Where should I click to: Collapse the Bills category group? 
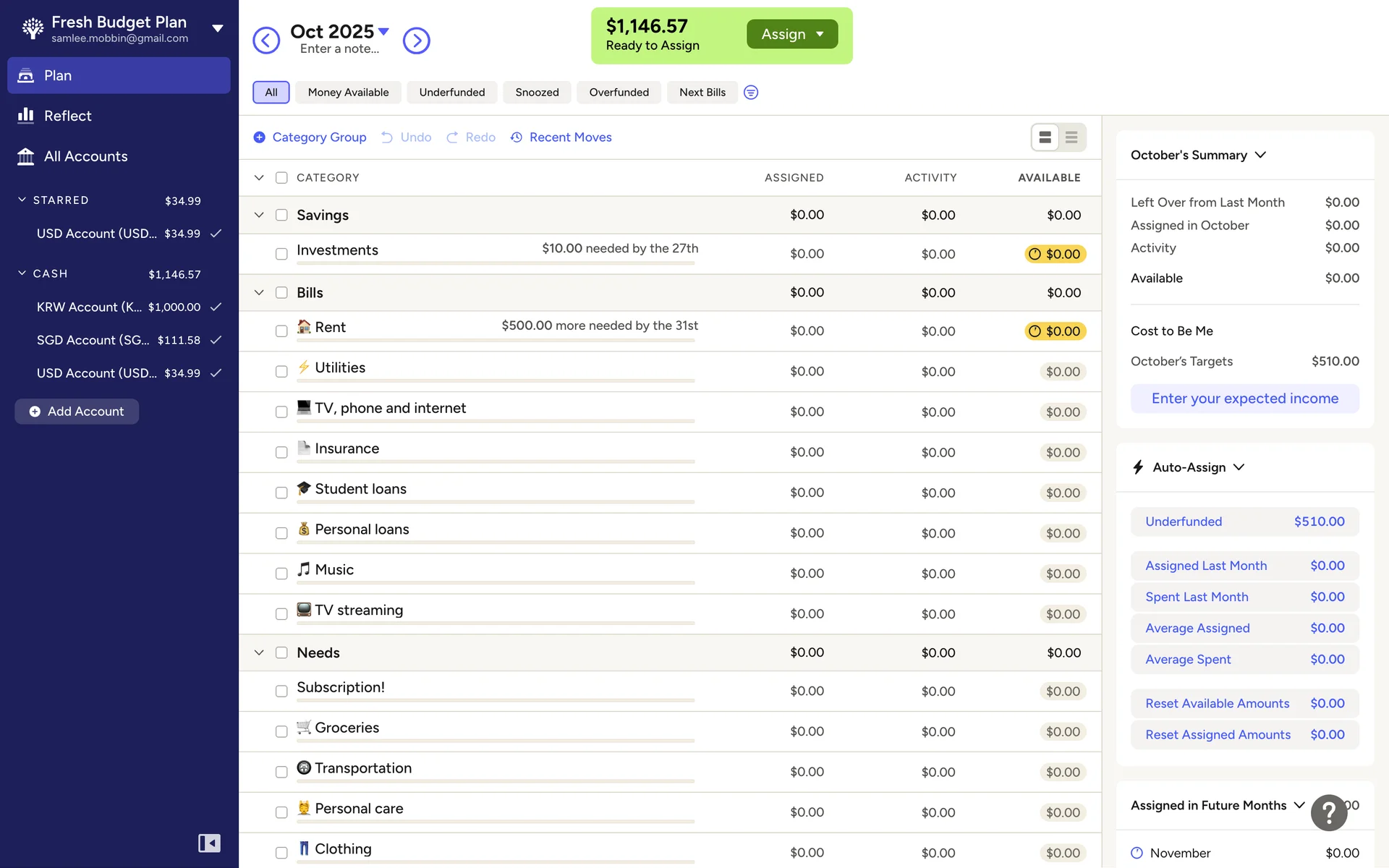(x=259, y=293)
